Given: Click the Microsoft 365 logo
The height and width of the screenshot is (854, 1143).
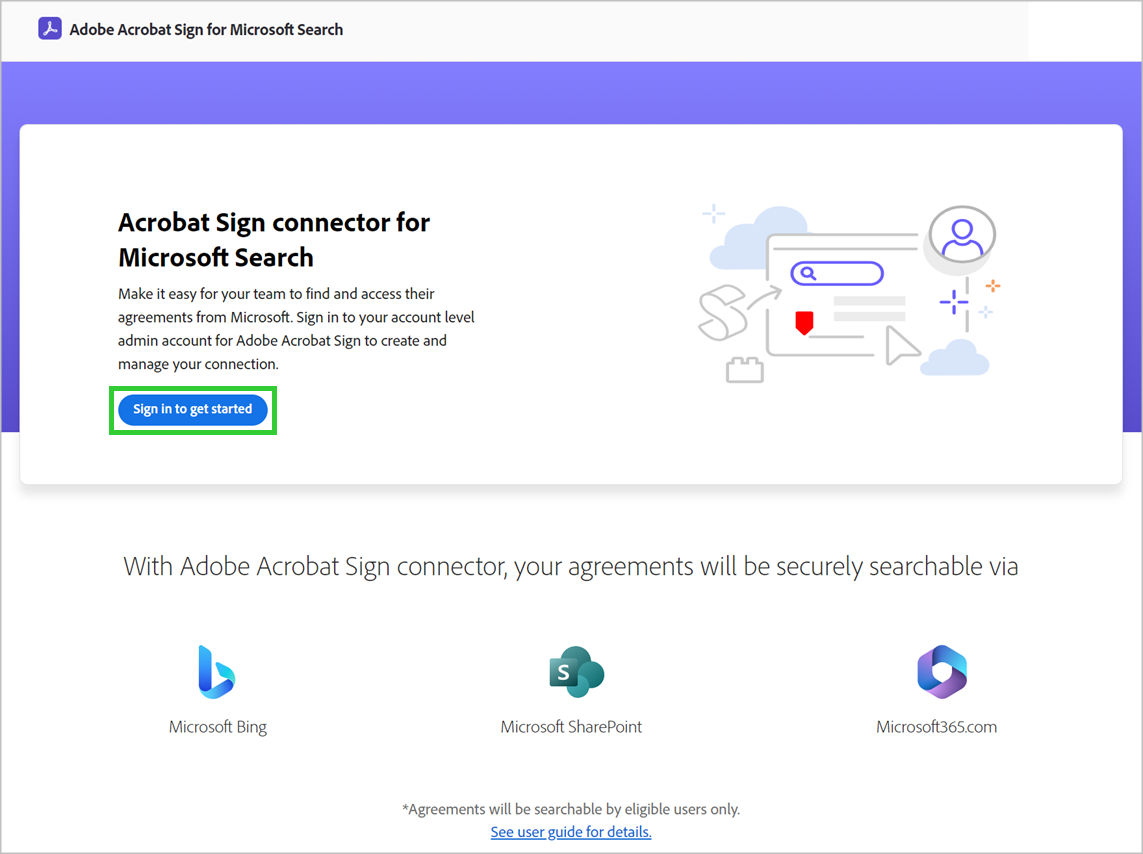Looking at the screenshot, I should (942, 672).
